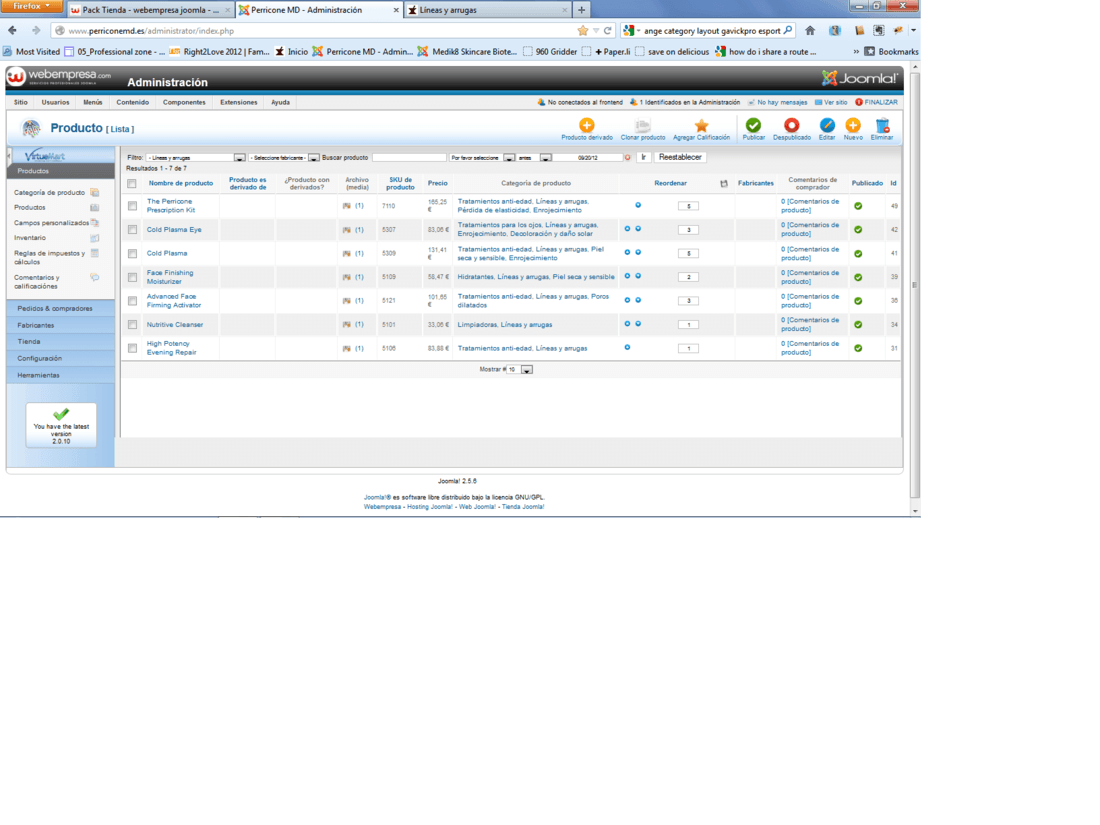Click the Agregar Calificación star icon
Image resolution: width=1100 pixels, height=825 pixels.
(x=701, y=126)
